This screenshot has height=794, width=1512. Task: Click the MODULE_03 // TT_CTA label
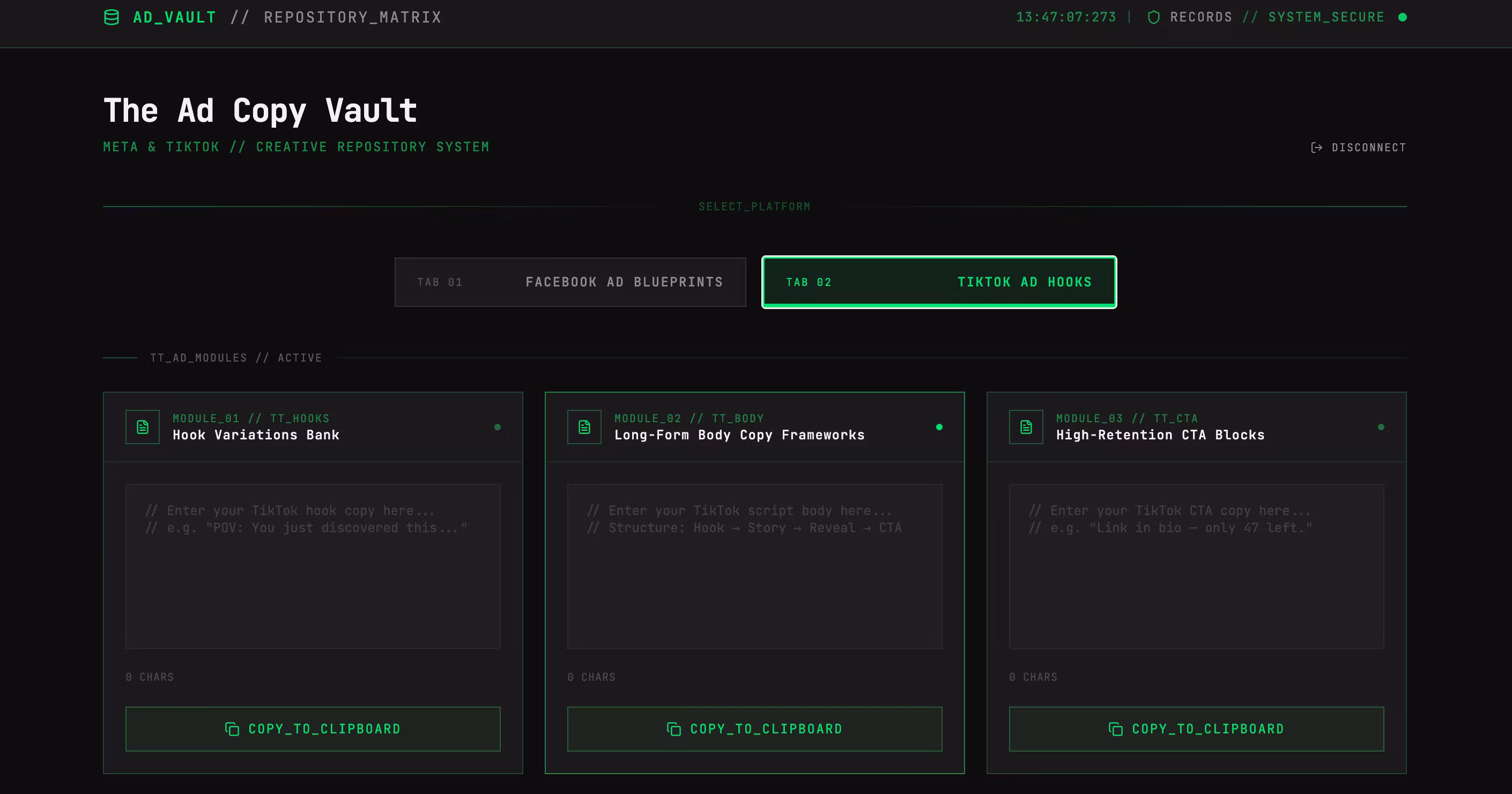1127,419
